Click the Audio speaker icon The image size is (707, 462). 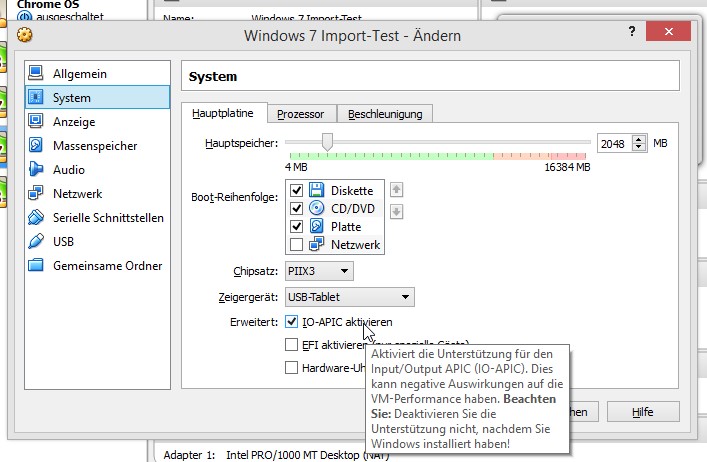[36, 169]
